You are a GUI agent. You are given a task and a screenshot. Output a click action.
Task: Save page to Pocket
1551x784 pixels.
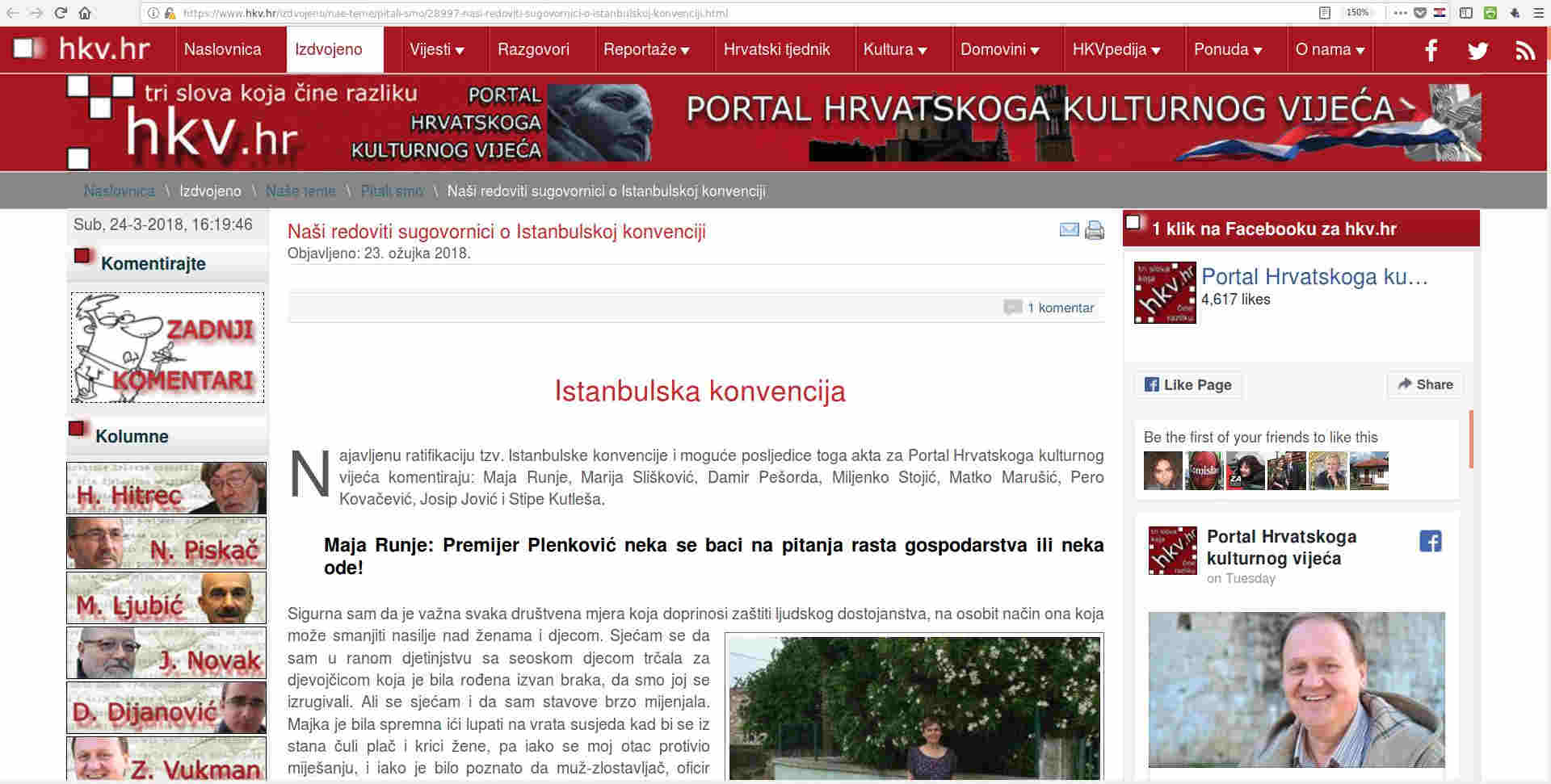tap(1419, 13)
